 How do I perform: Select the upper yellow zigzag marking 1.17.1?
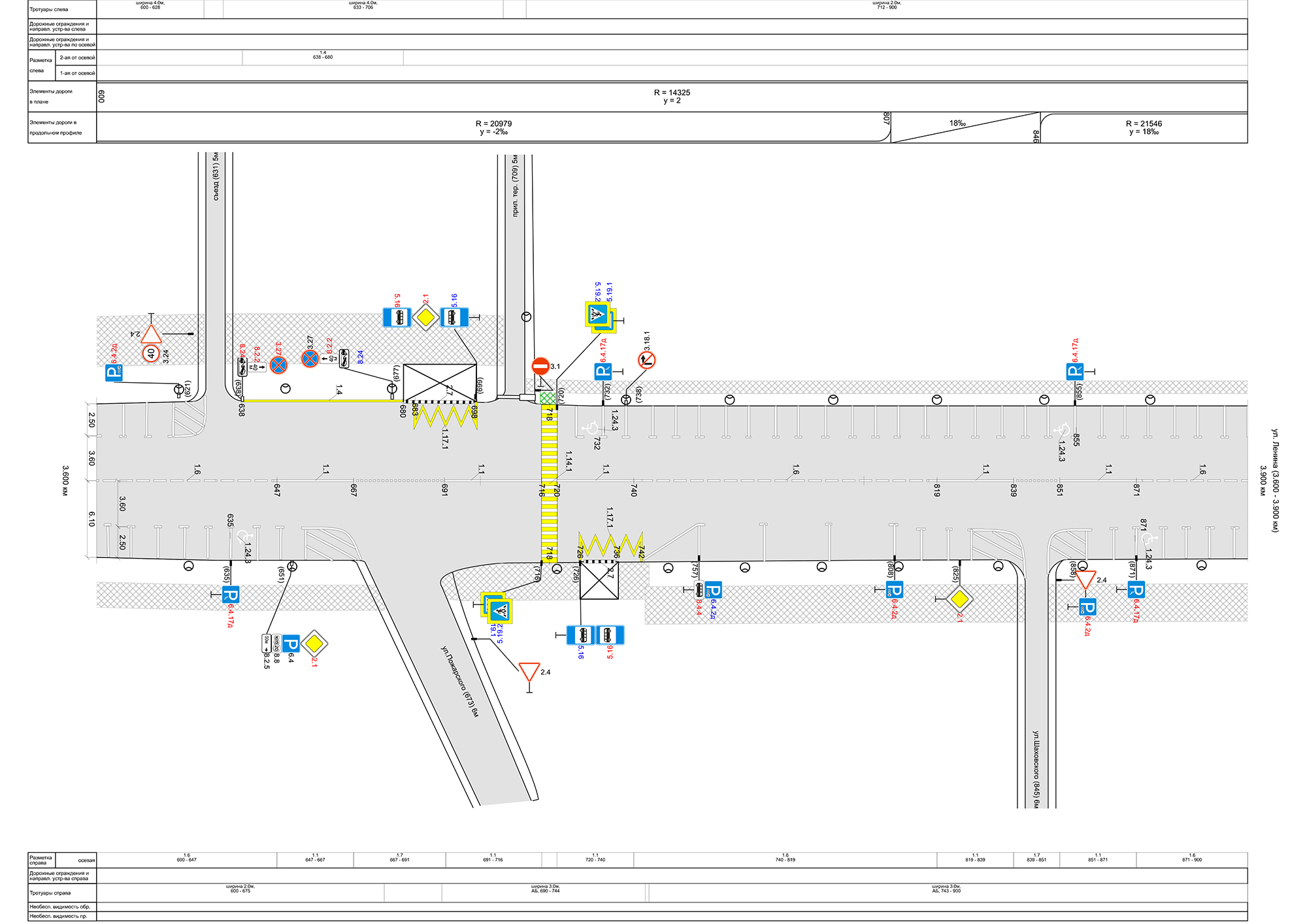point(446,416)
